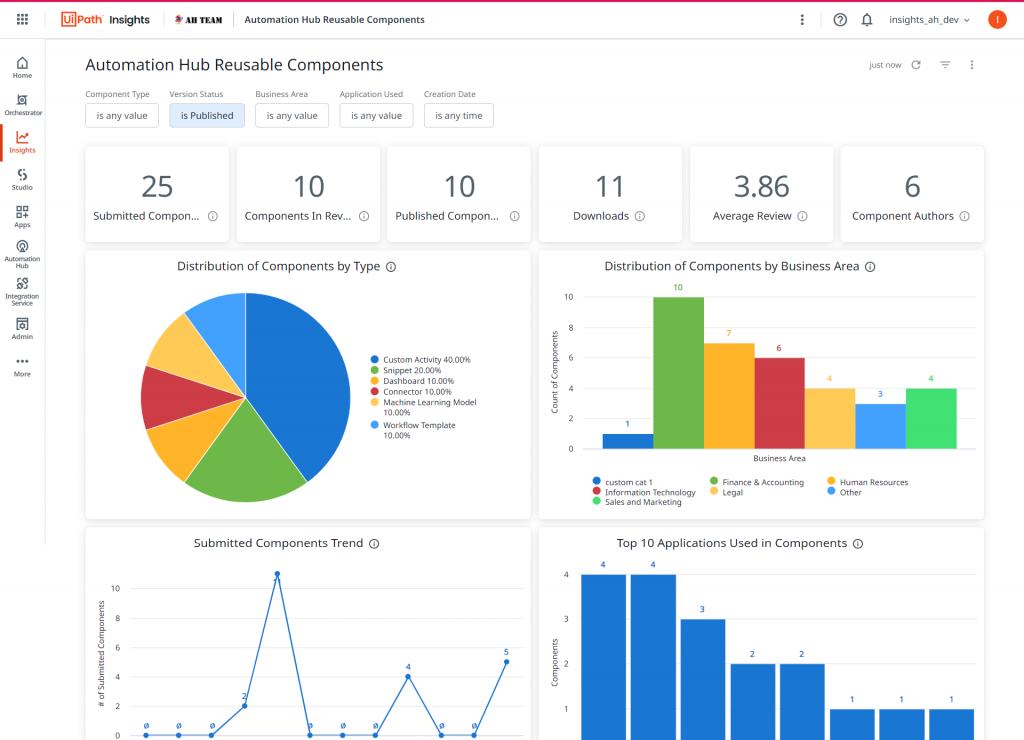Show info for Distribution by Type chart
This screenshot has width=1024, height=740.
click(391, 266)
